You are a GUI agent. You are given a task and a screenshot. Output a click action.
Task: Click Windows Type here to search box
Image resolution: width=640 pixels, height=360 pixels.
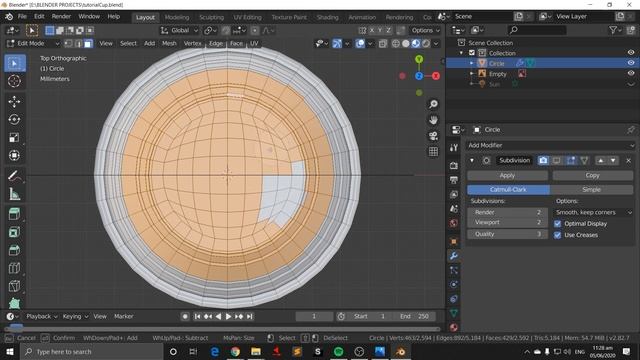point(91,351)
